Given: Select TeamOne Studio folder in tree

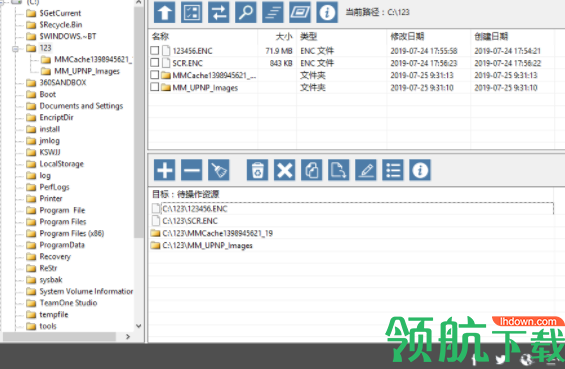Looking at the screenshot, I should (68, 303).
